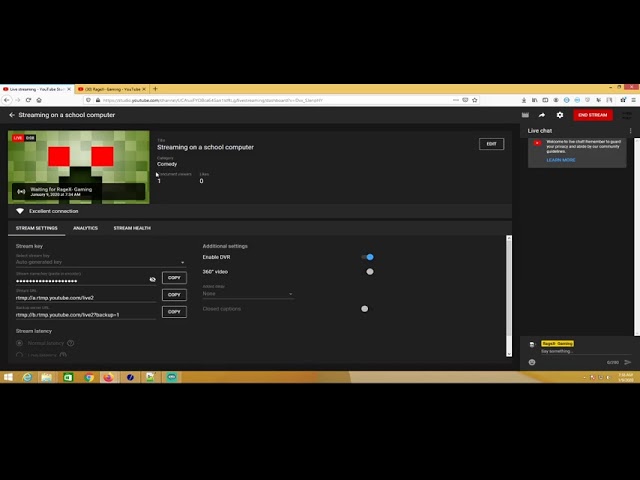Screen dimensions: 640x480
Task: Click the live chat vertical scrollbar
Action: tap(637, 237)
